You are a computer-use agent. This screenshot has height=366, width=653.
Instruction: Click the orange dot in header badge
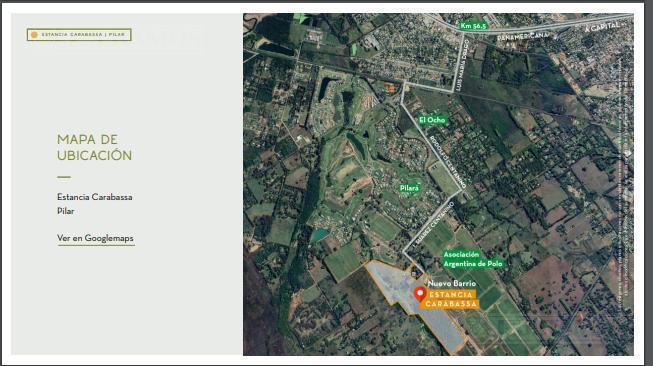pos(35,35)
